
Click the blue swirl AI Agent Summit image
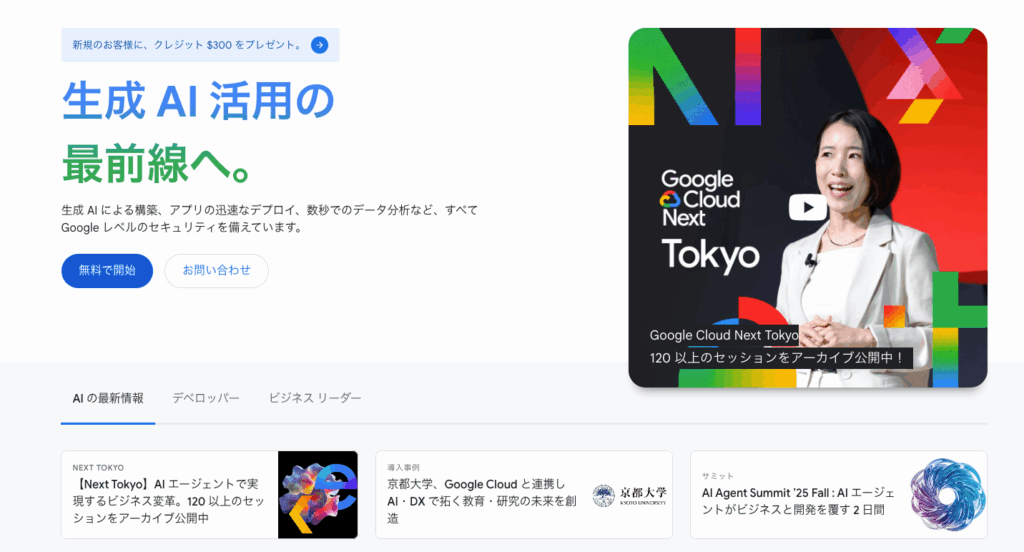click(x=947, y=495)
